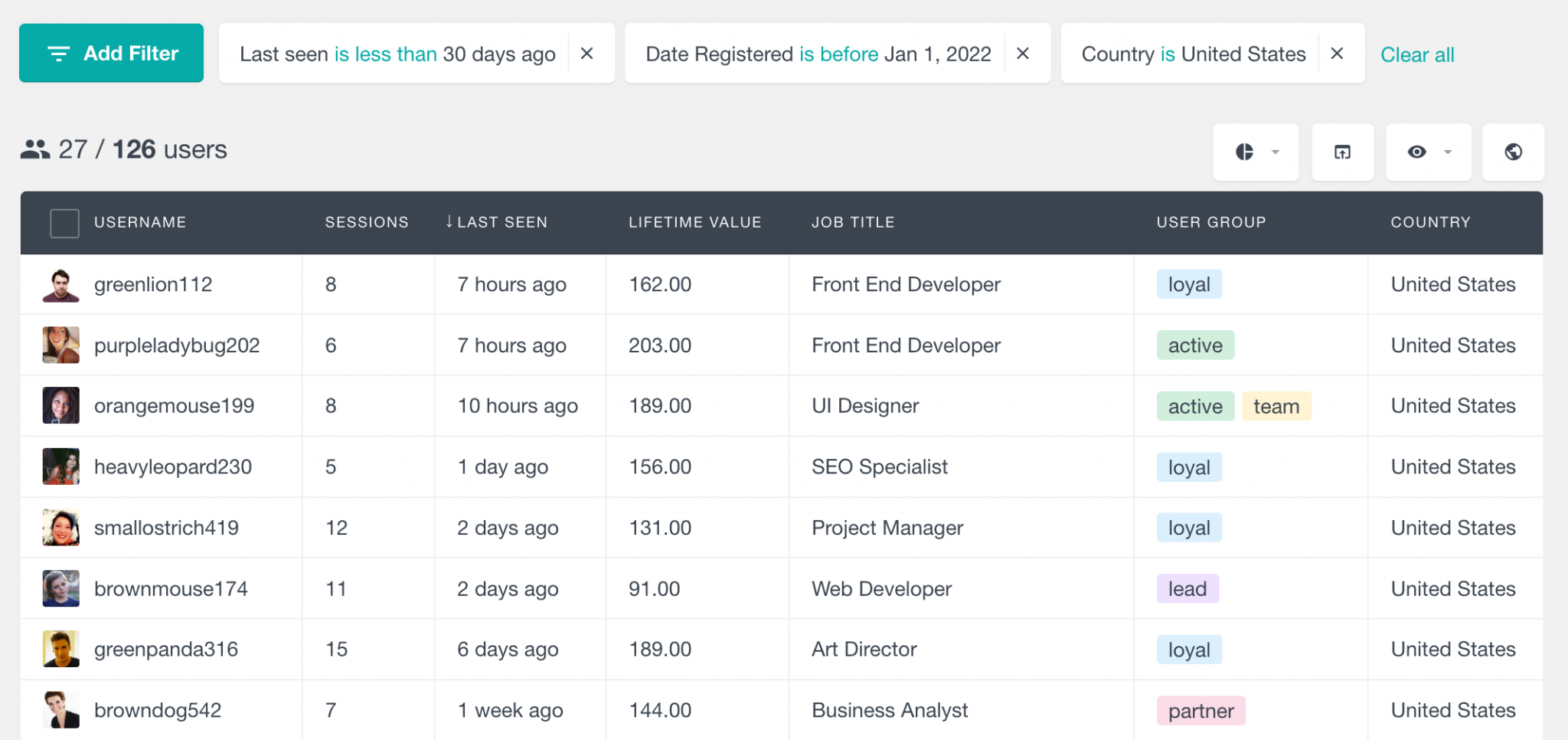This screenshot has width=1568, height=740.
Task: Click the export users icon
Action: [1342, 152]
